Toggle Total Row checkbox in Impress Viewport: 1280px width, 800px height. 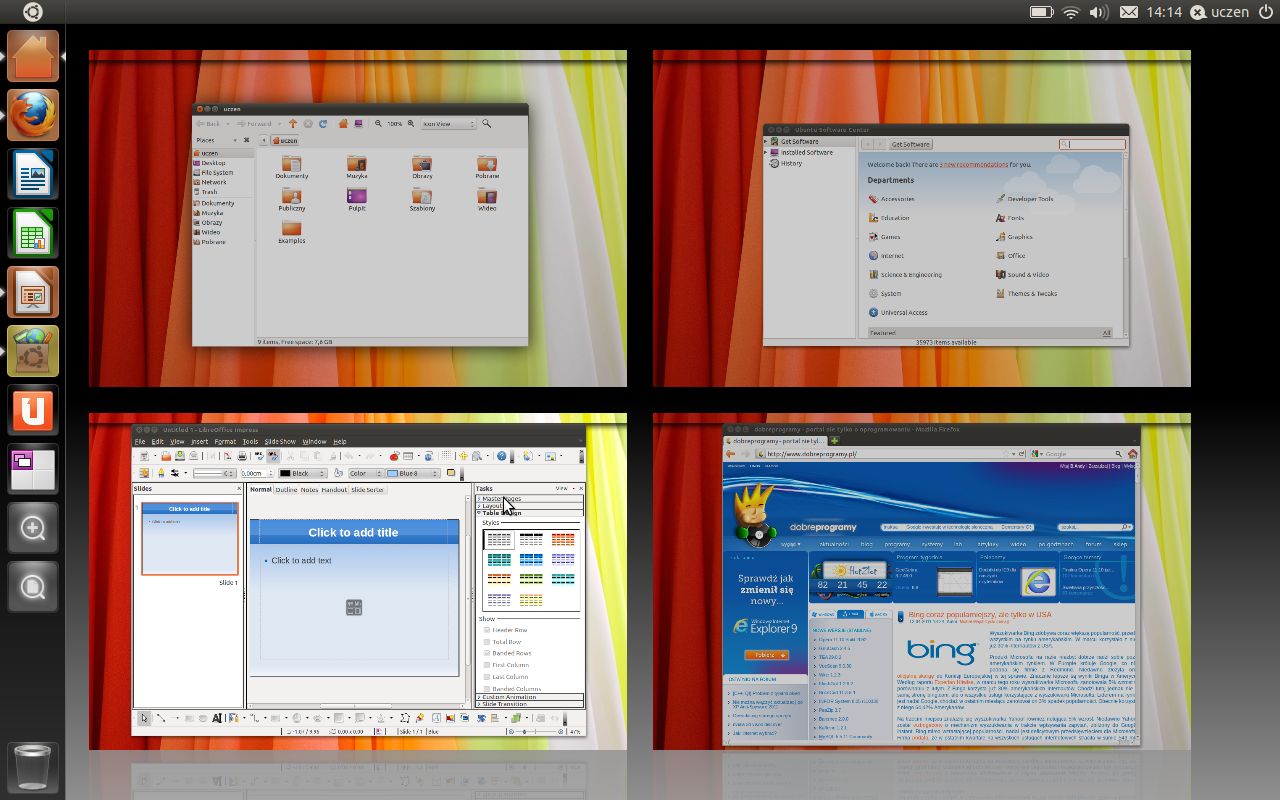(x=486, y=642)
